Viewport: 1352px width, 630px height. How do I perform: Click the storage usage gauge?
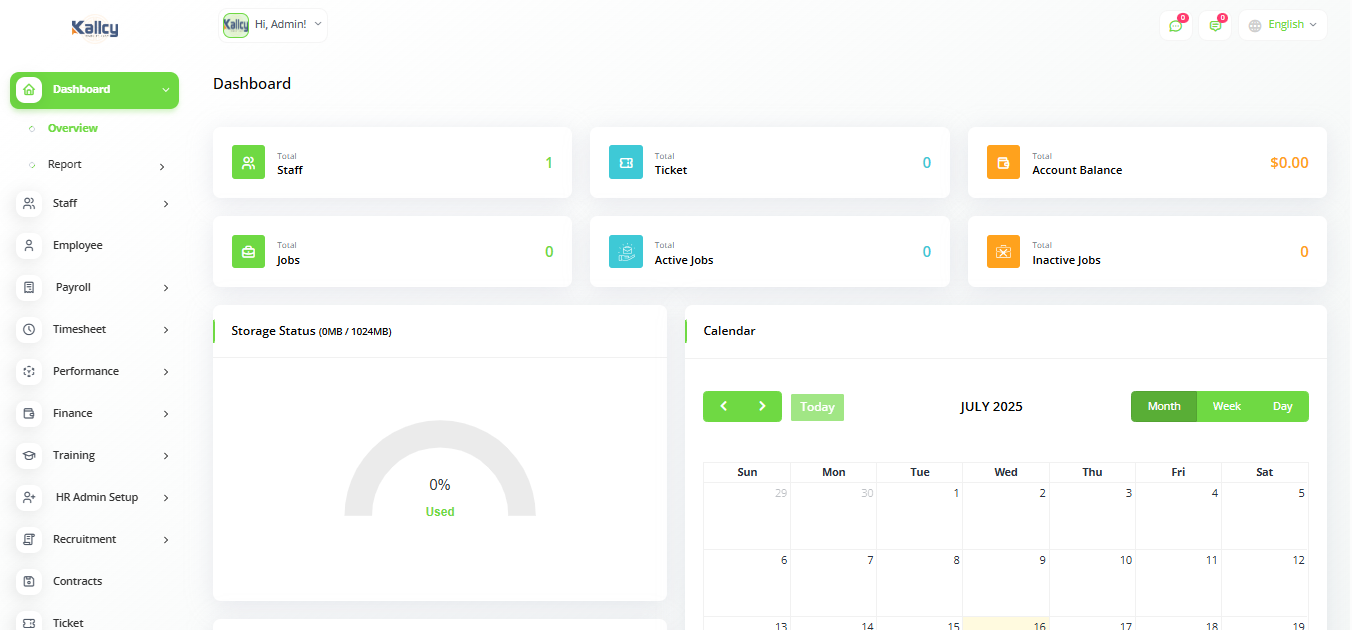pos(440,470)
